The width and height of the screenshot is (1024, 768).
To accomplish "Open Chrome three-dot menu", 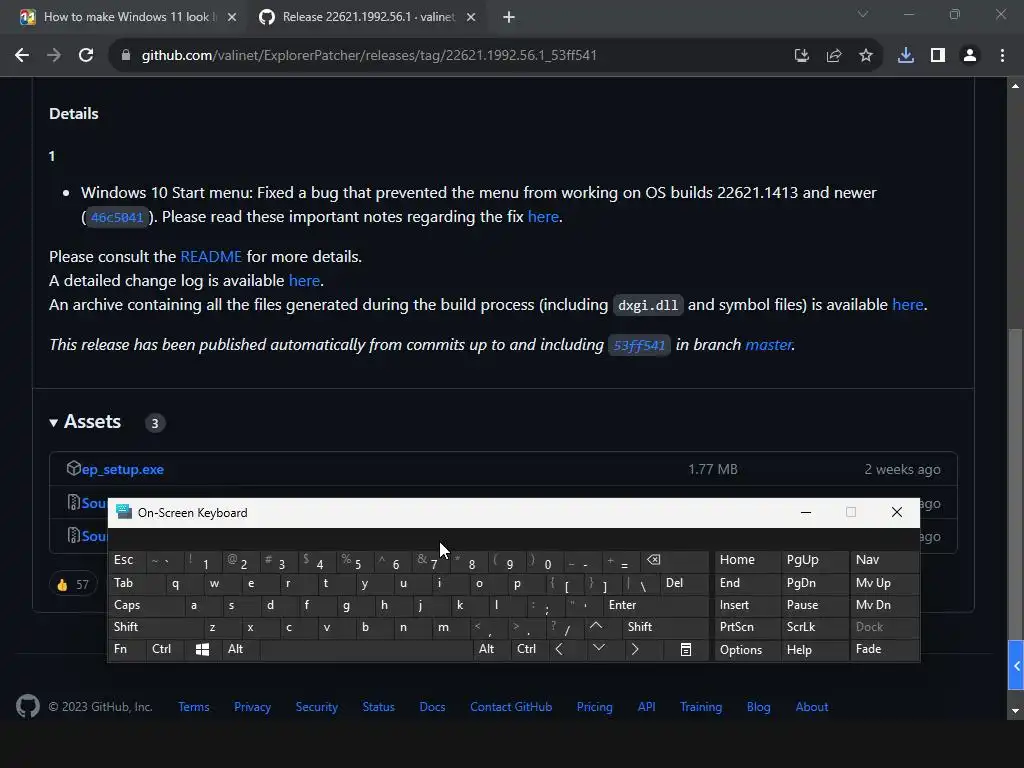I will pyautogui.click(x=1002, y=56).
